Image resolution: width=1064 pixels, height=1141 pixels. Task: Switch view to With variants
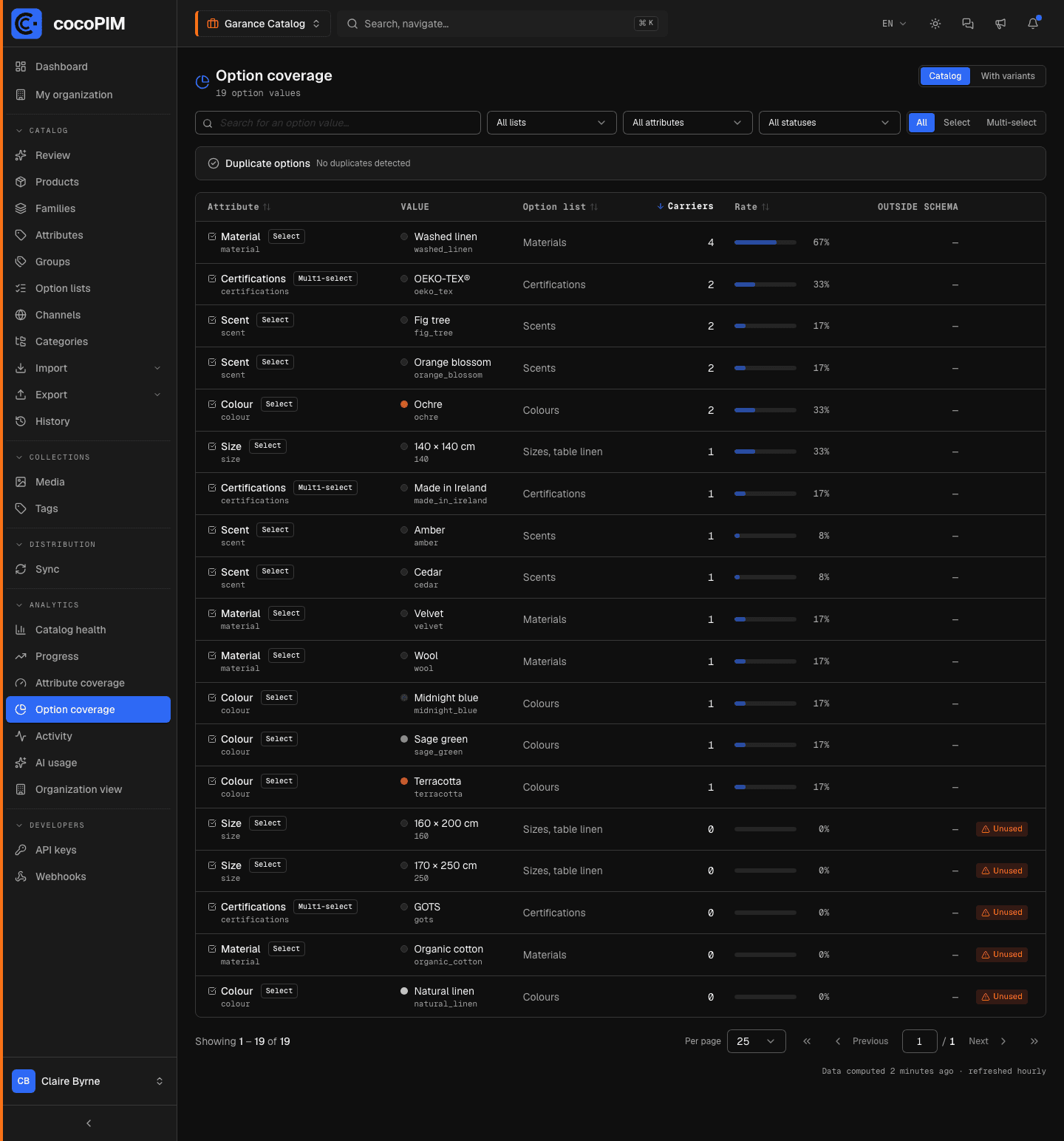[1008, 76]
